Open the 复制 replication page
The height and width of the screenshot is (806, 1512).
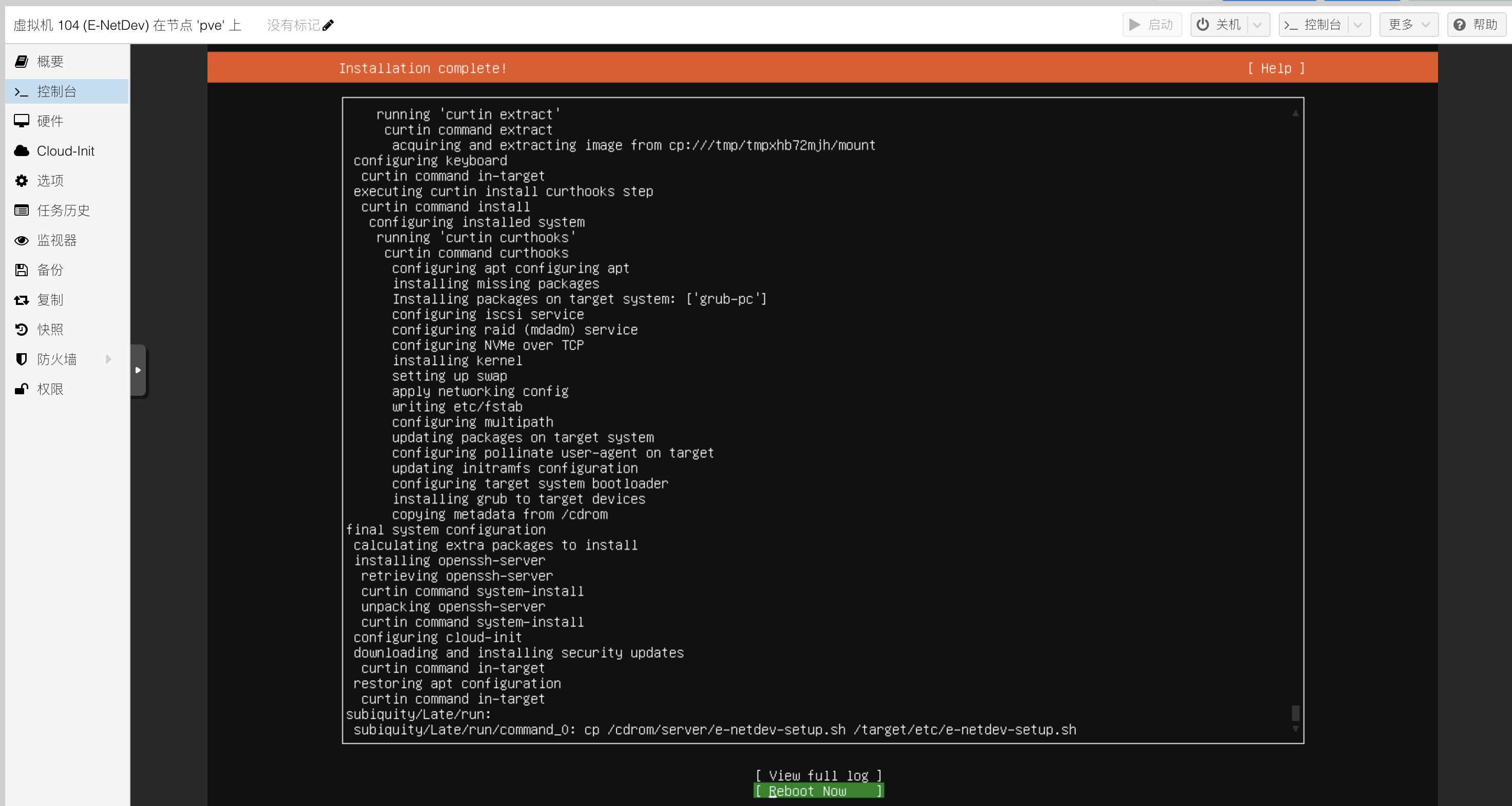[67, 300]
